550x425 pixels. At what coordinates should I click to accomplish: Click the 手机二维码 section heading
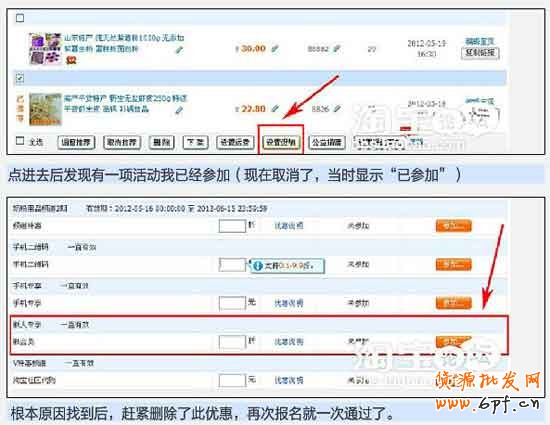coord(31,247)
